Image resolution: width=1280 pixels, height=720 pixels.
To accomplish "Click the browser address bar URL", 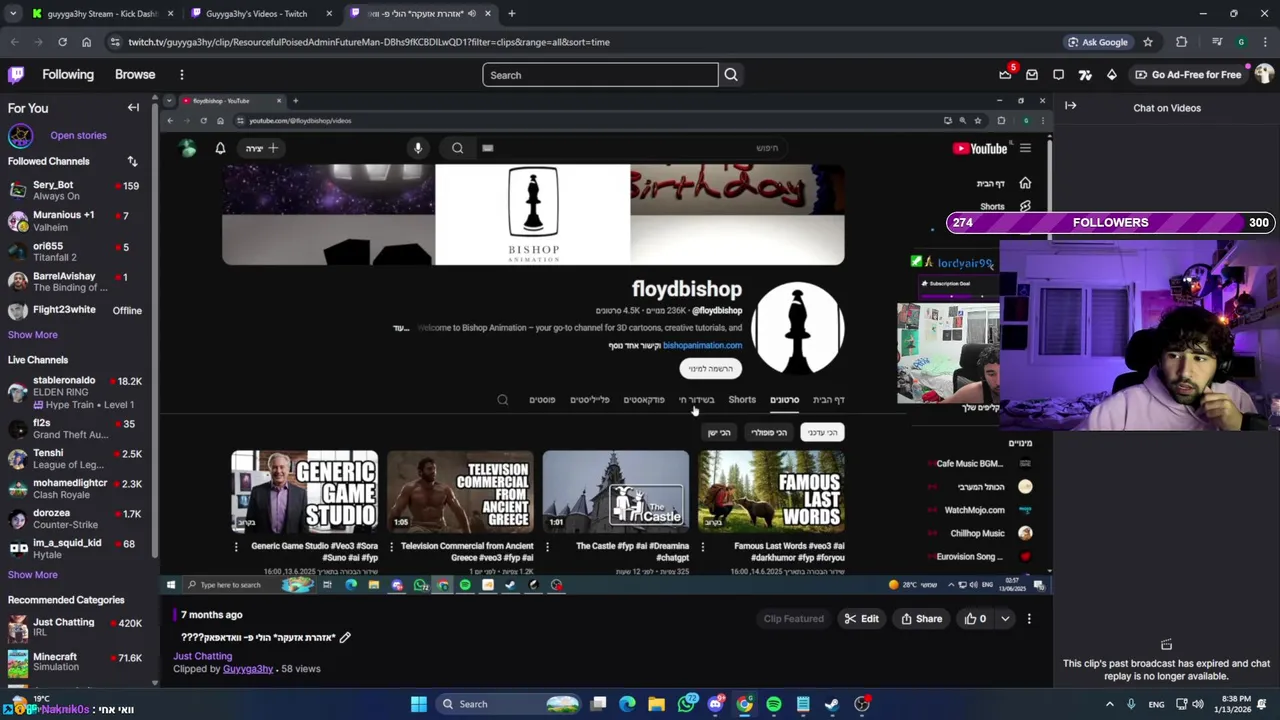I will (x=369, y=42).
